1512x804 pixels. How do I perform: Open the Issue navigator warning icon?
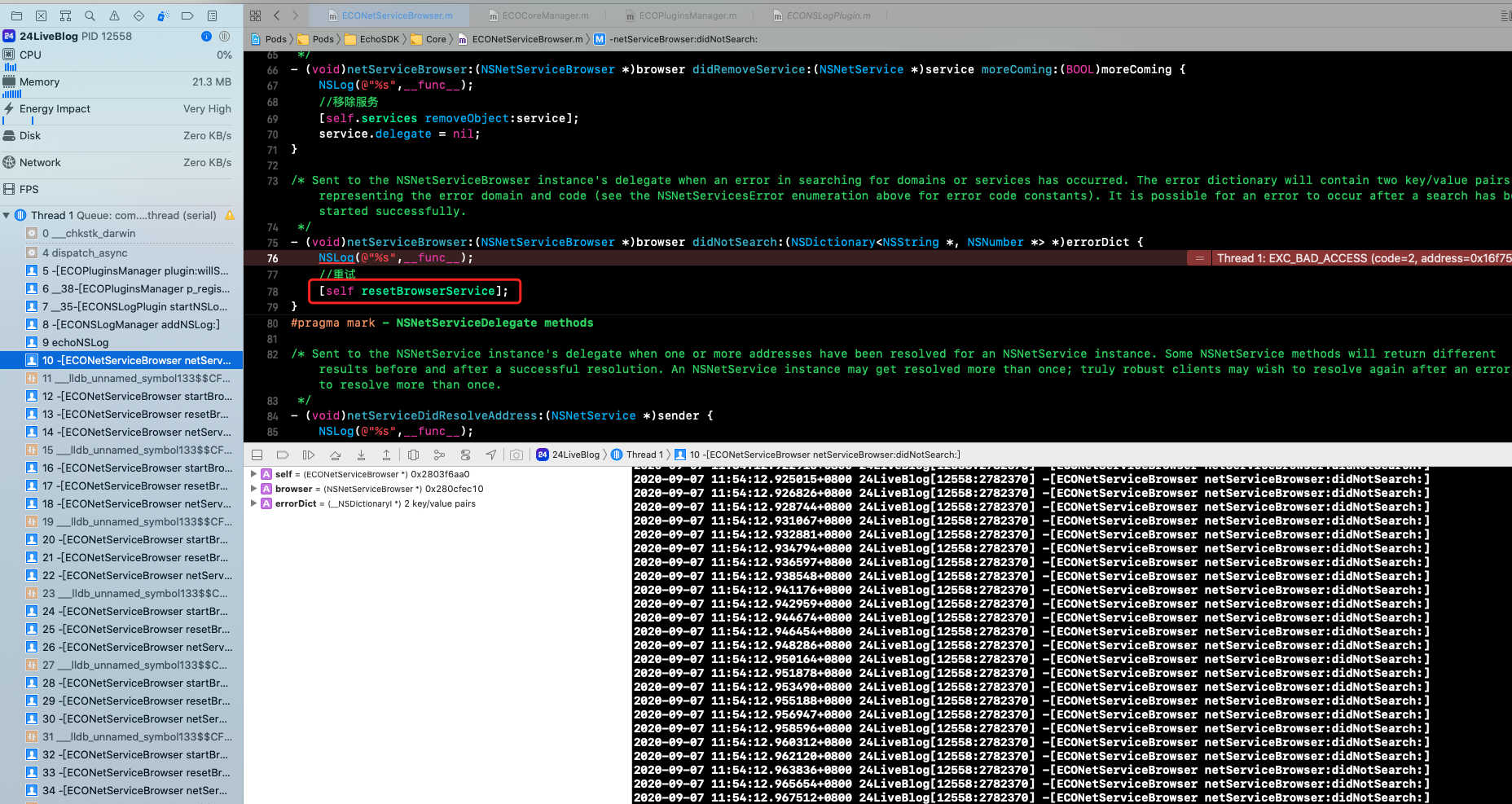114,15
